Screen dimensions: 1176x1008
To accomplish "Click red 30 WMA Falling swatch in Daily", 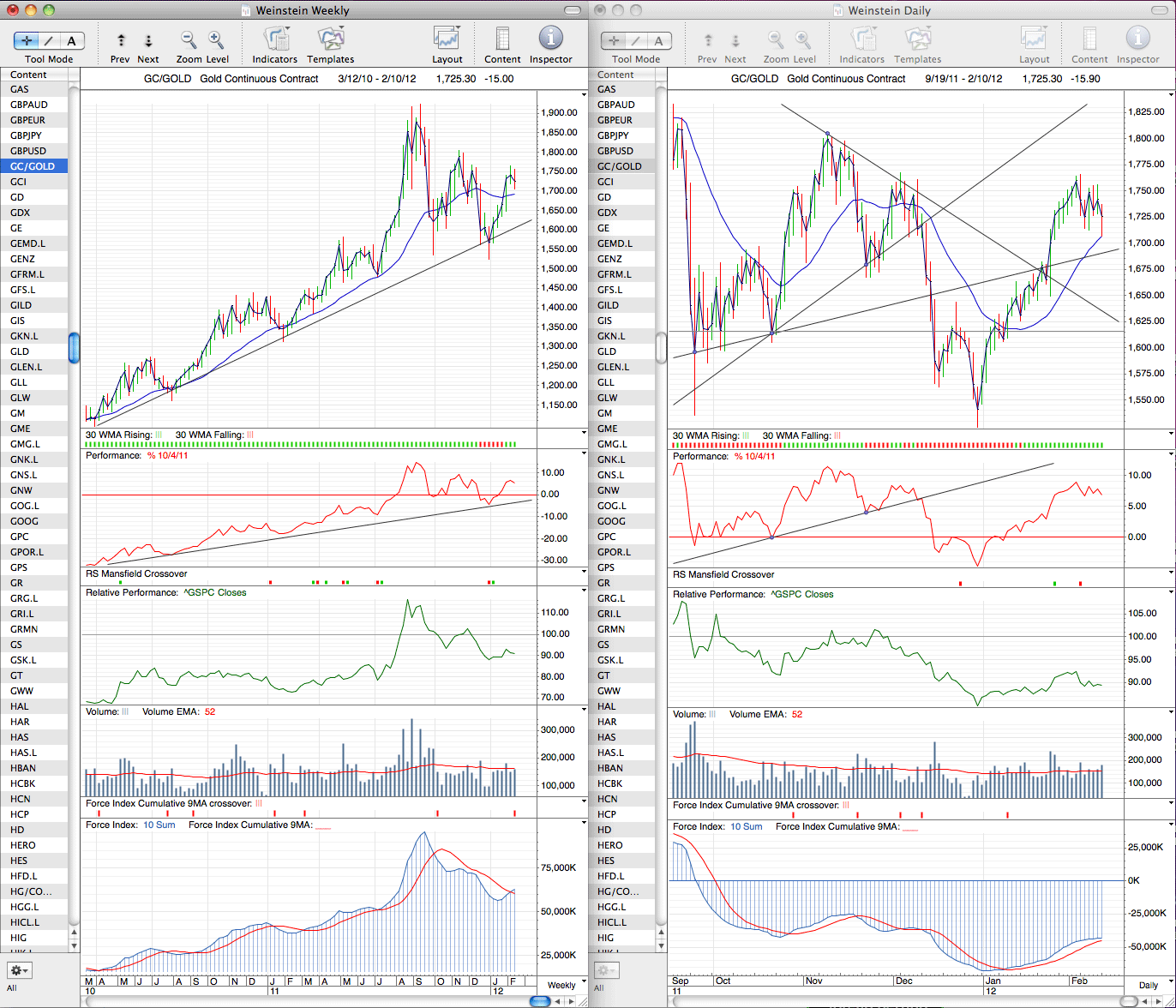I will coord(837,435).
